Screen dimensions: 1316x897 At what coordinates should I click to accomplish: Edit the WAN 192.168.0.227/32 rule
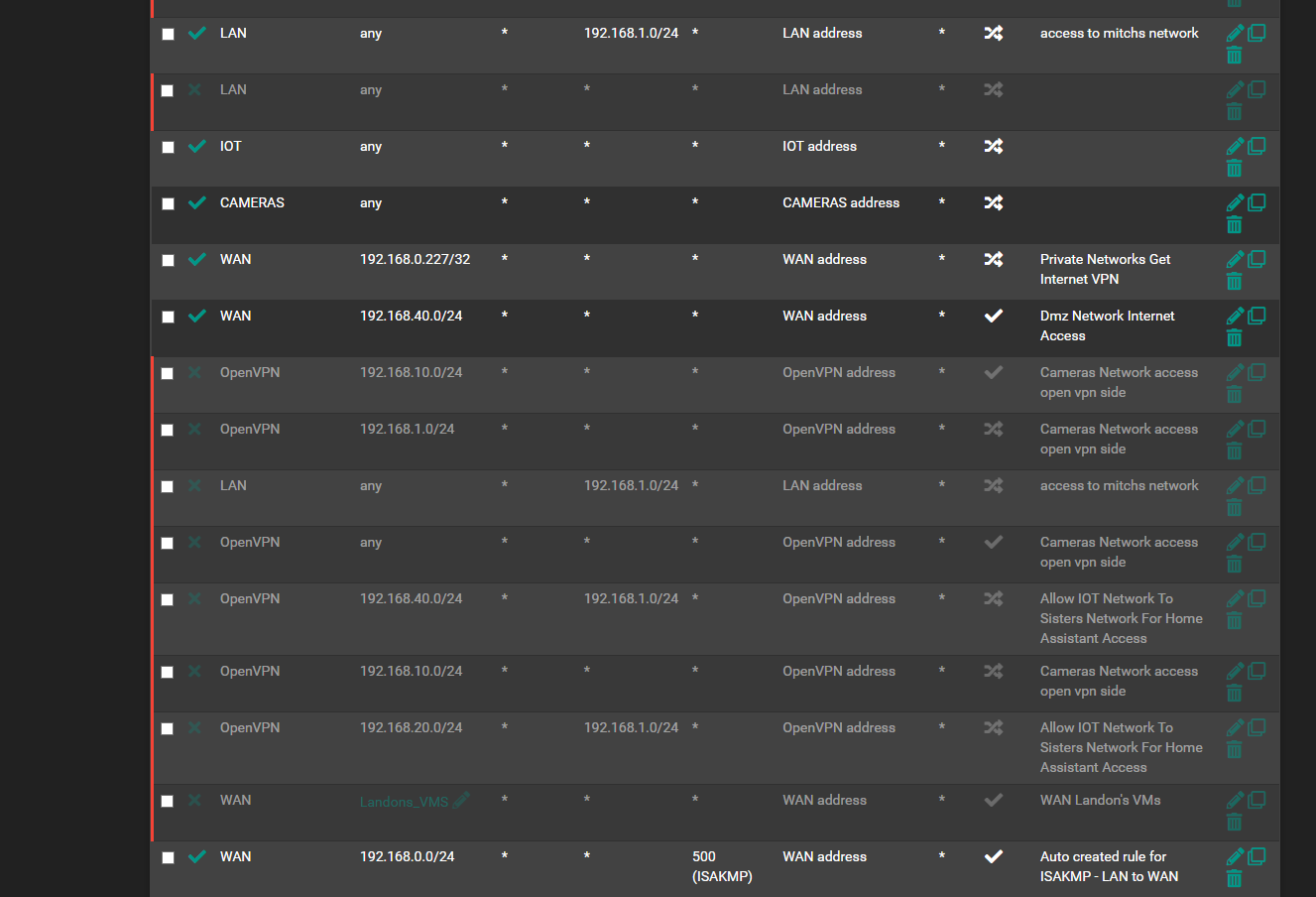click(1235, 259)
